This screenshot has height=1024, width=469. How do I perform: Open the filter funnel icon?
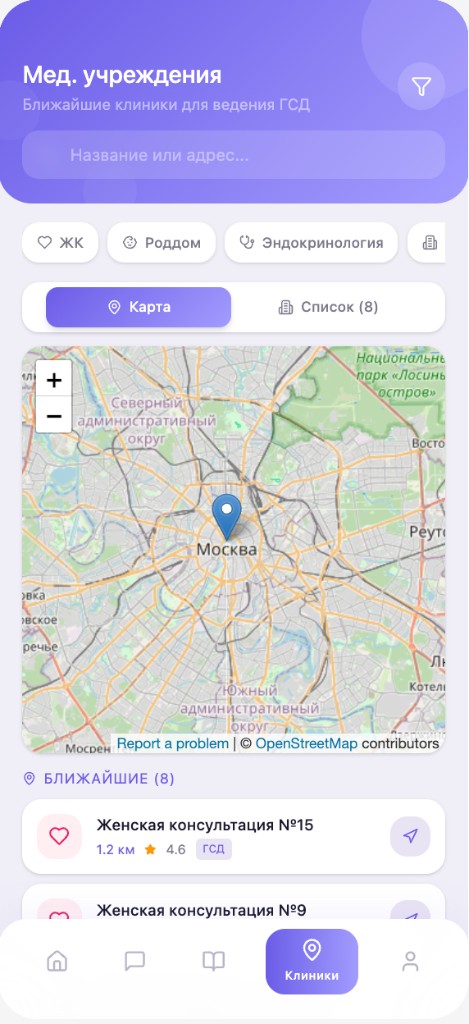pyautogui.click(x=421, y=86)
